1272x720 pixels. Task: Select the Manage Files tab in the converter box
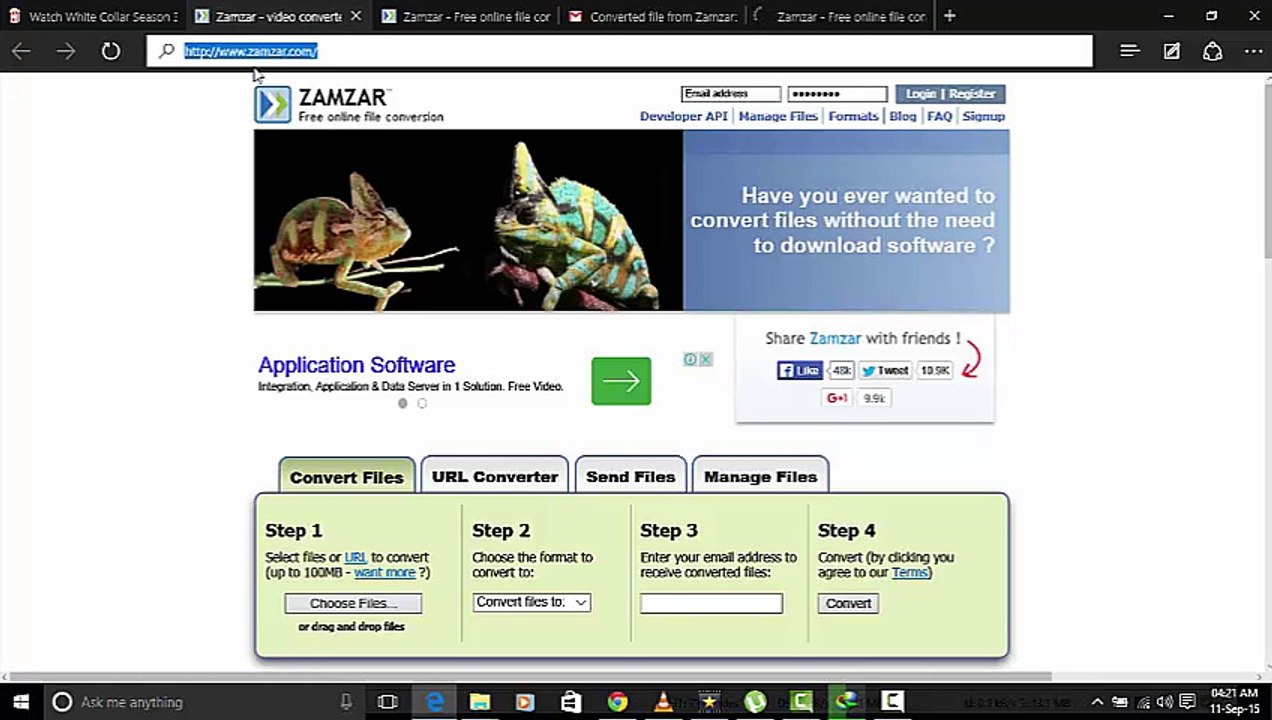click(x=760, y=476)
